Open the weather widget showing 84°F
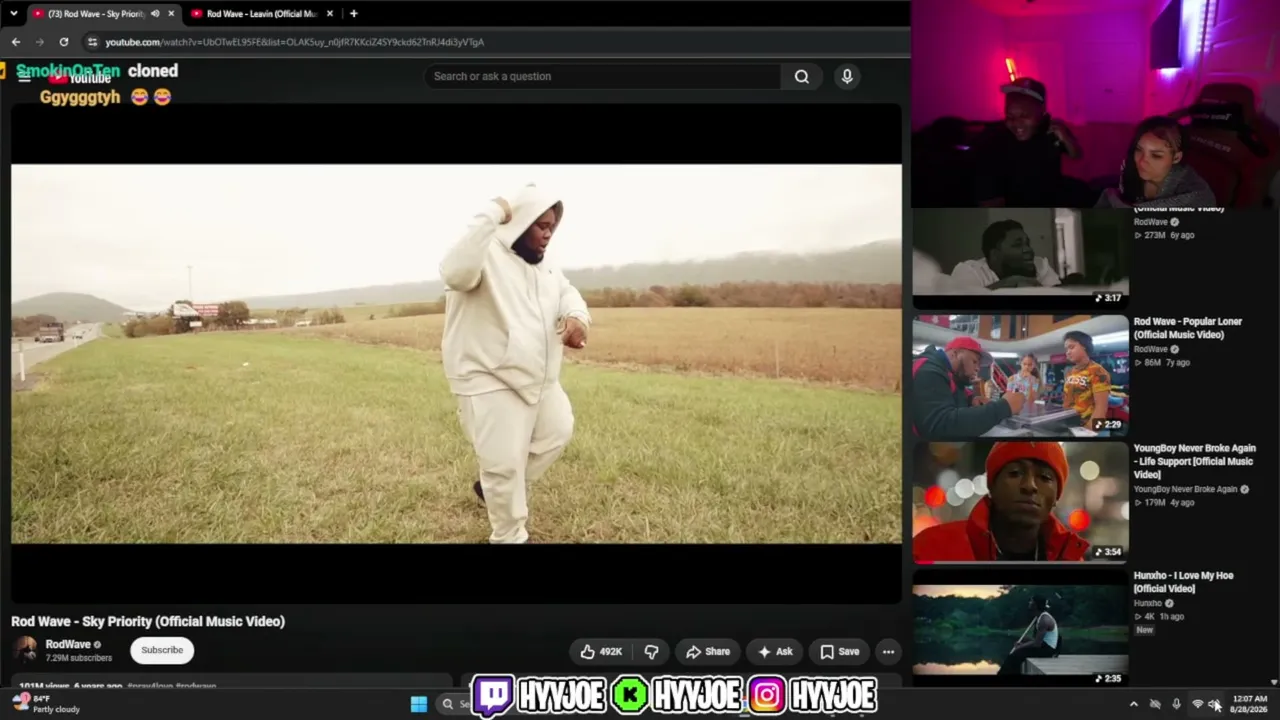The height and width of the screenshot is (720, 1280). (x=45, y=704)
